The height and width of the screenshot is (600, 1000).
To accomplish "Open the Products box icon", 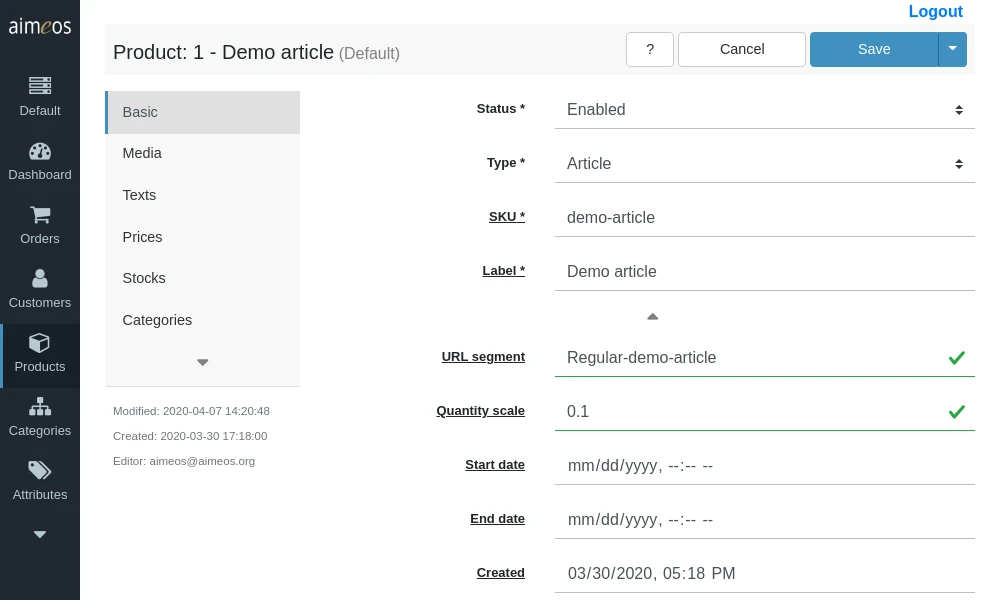I will pyautogui.click(x=40, y=343).
